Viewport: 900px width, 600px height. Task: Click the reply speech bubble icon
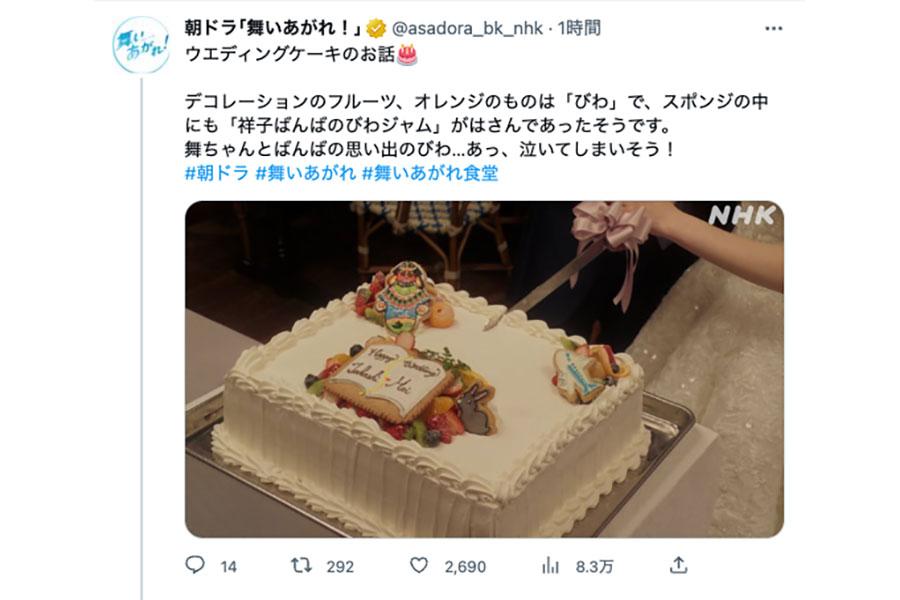(195, 566)
